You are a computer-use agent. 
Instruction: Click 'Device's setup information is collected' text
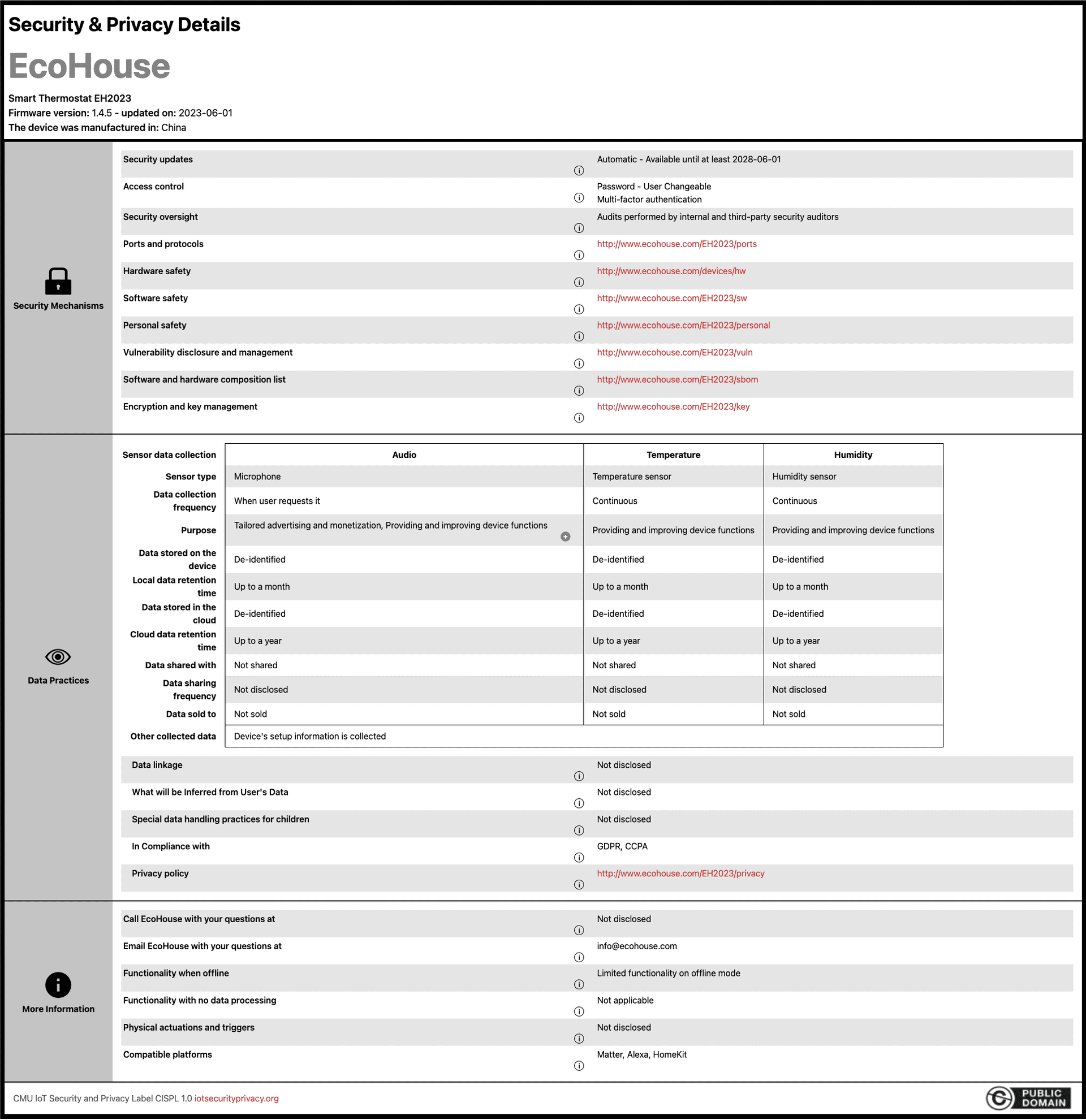[310, 737]
